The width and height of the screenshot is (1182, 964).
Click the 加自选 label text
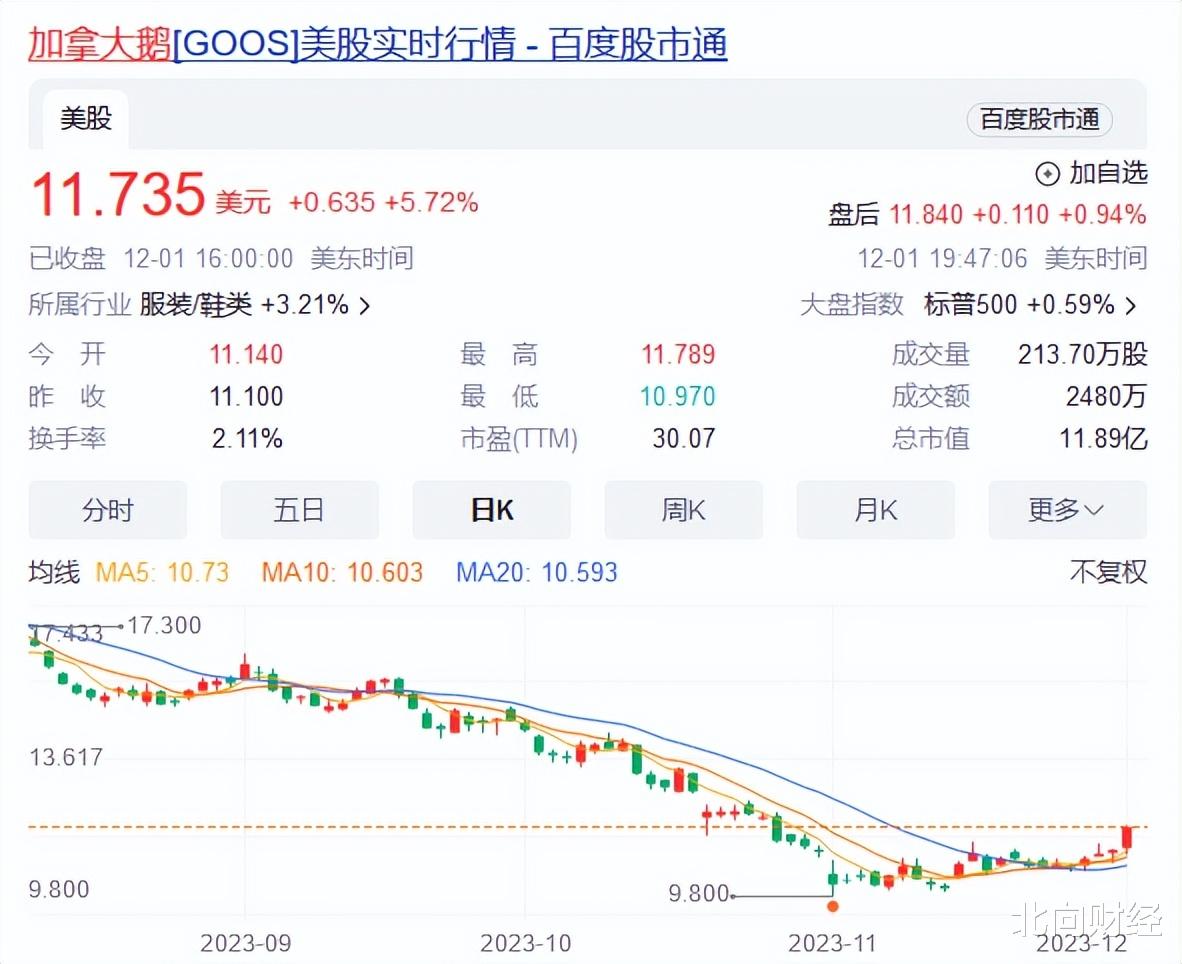[x=1108, y=173]
